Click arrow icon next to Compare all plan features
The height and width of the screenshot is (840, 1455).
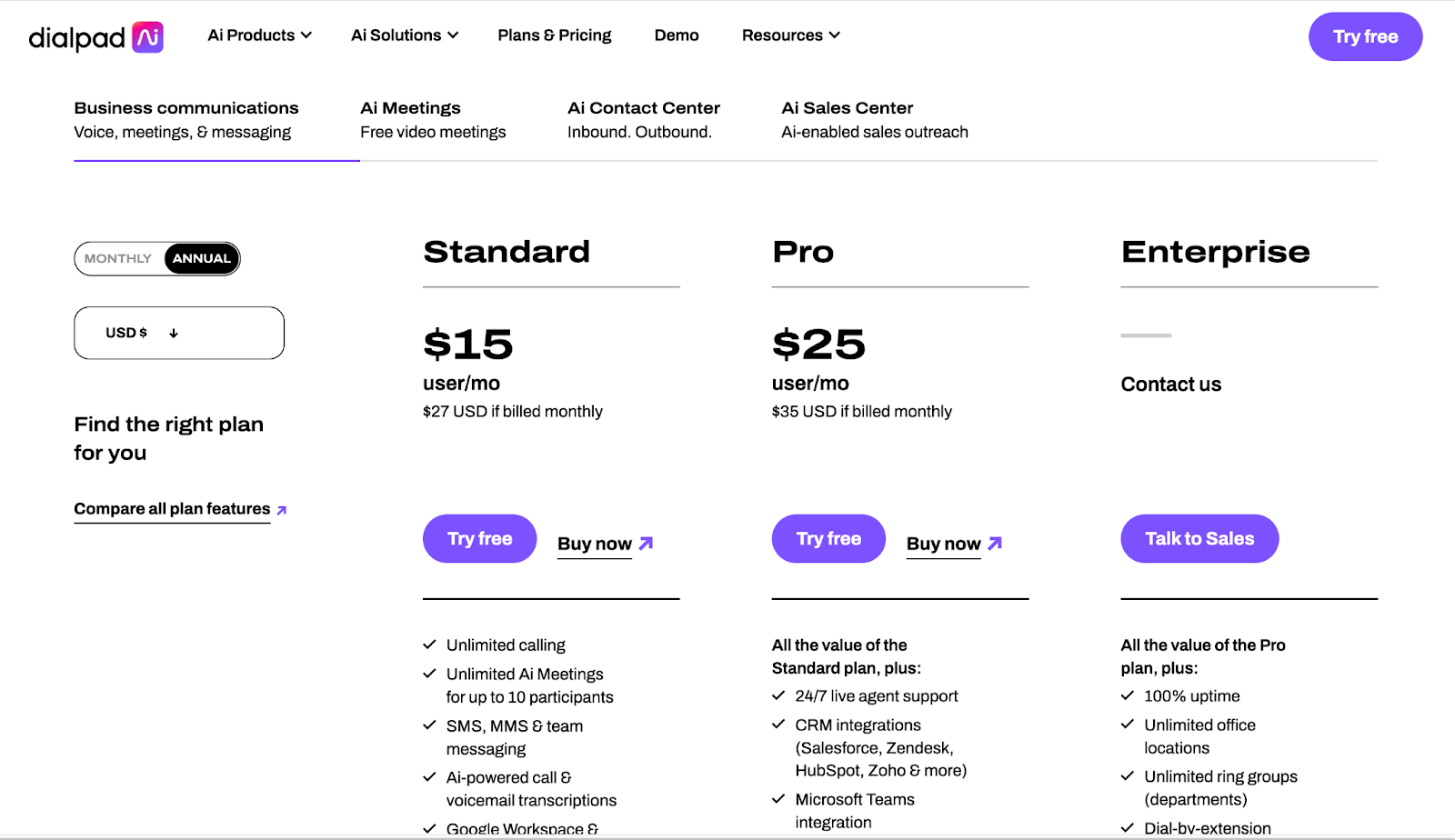(x=282, y=510)
